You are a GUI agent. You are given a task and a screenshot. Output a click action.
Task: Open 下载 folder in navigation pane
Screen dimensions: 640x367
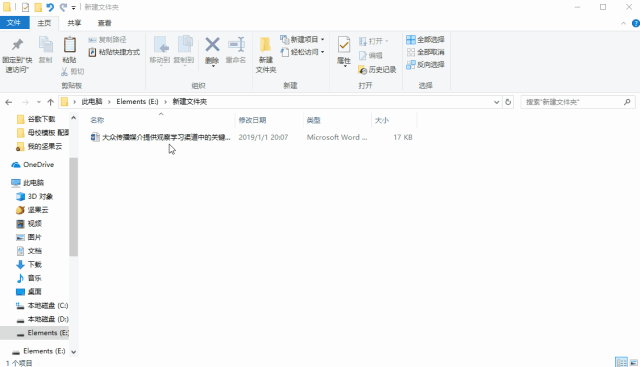coord(29,265)
